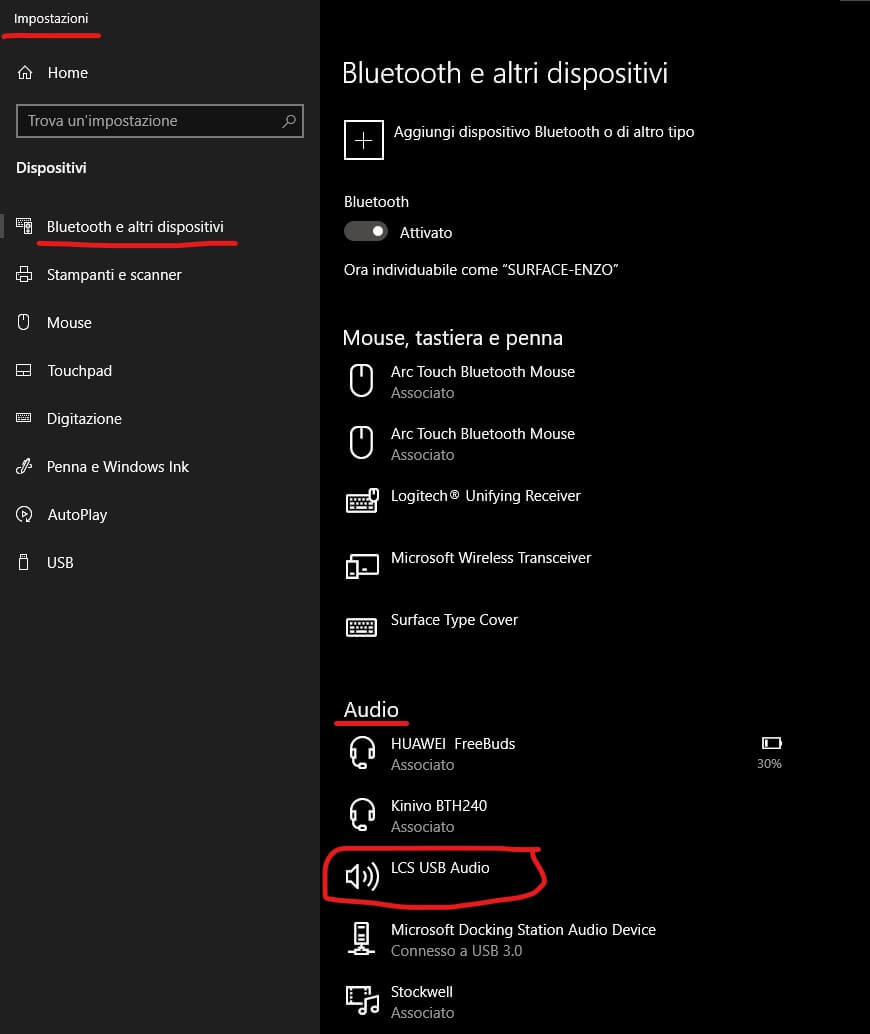870x1034 pixels.
Task: Click the Kinivo BTH240 headset icon
Action: (x=361, y=815)
